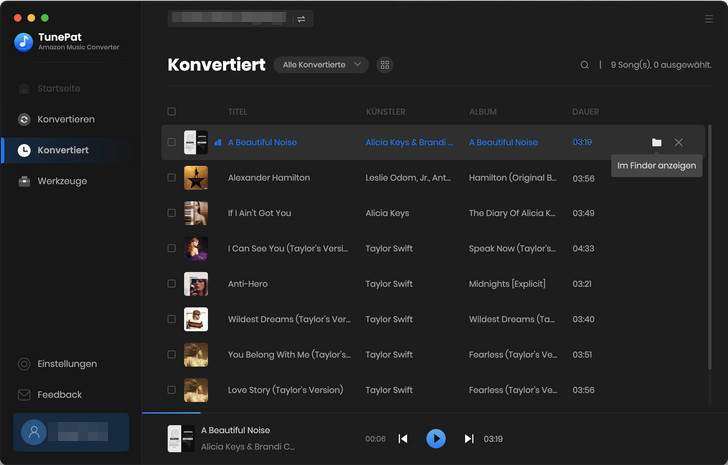This screenshot has width=728, height=465.
Task: Check the Alexander Hamilton row checkbox
Action: point(172,178)
